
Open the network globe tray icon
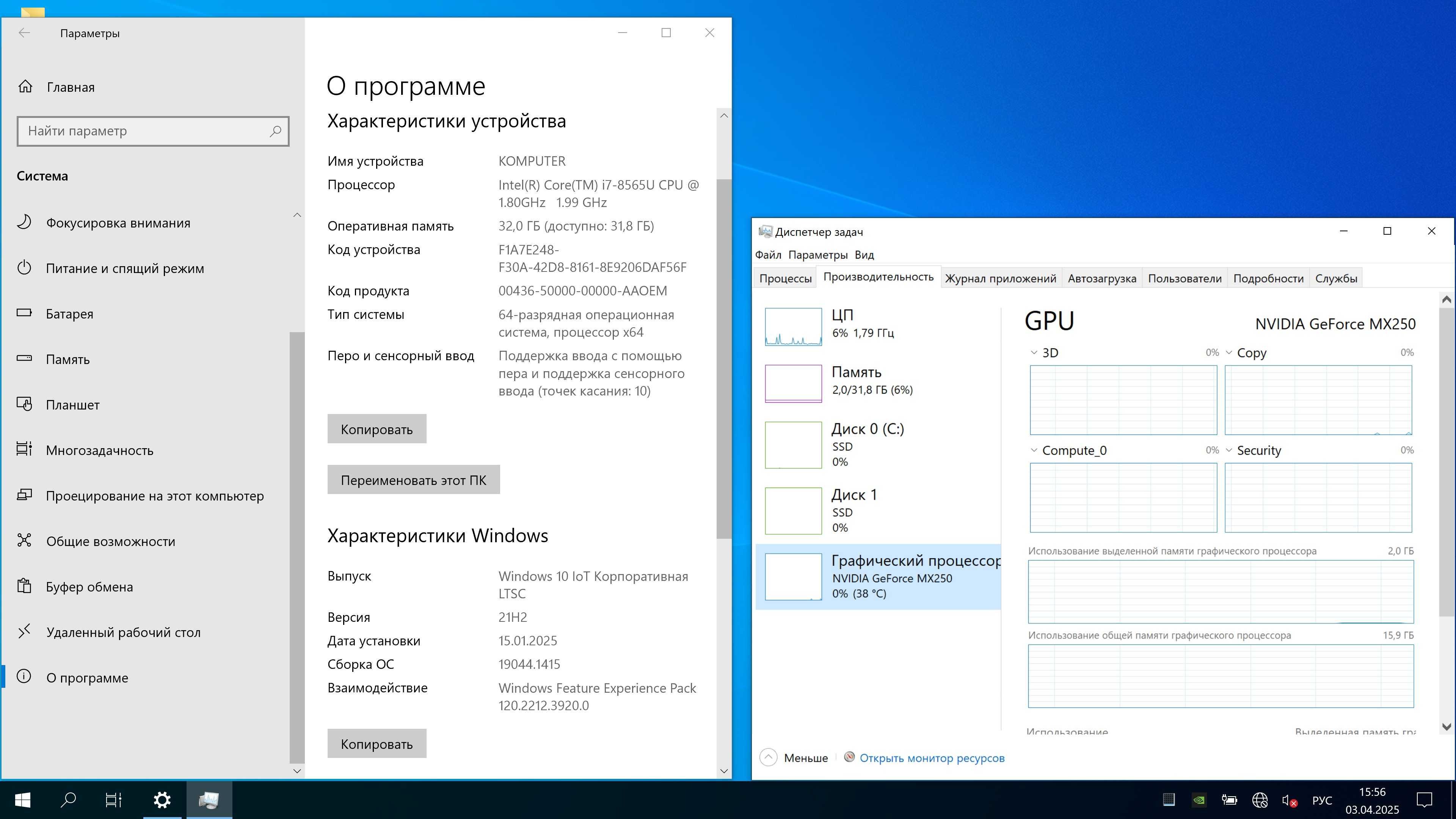[x=1259, y=800]
